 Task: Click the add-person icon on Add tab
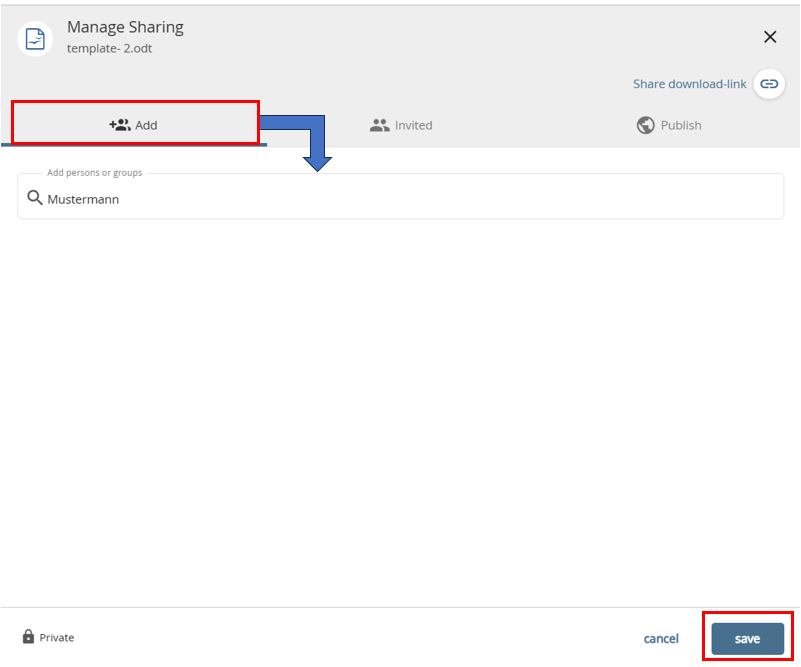point(120,125)
